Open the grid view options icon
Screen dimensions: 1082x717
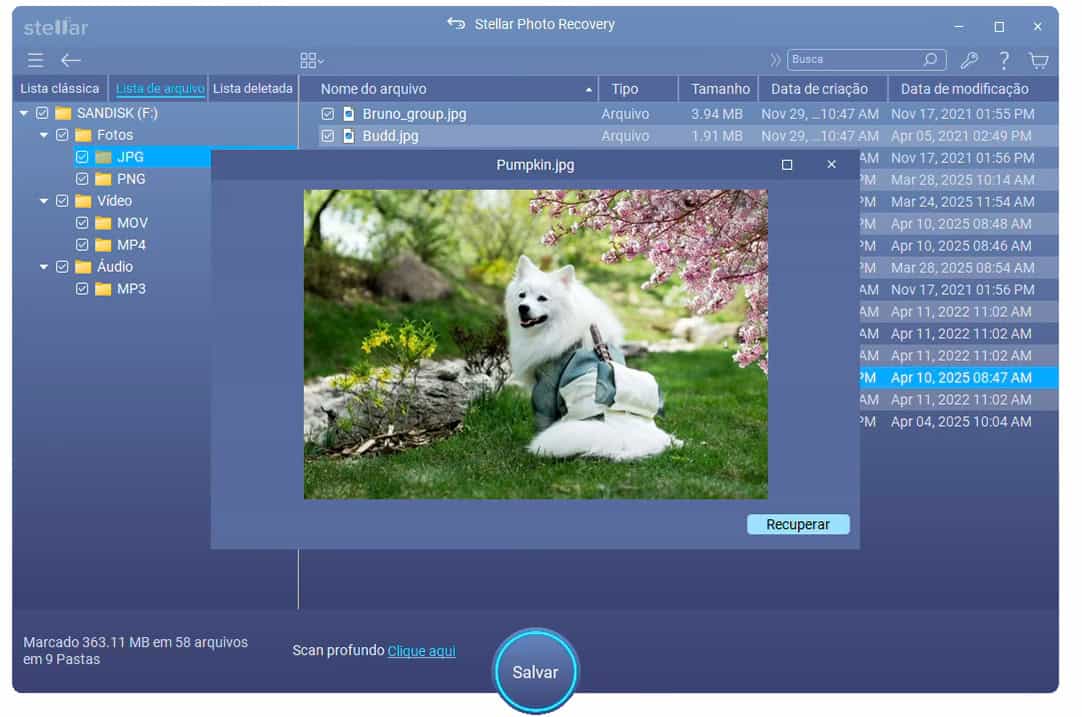click(311, 61)
